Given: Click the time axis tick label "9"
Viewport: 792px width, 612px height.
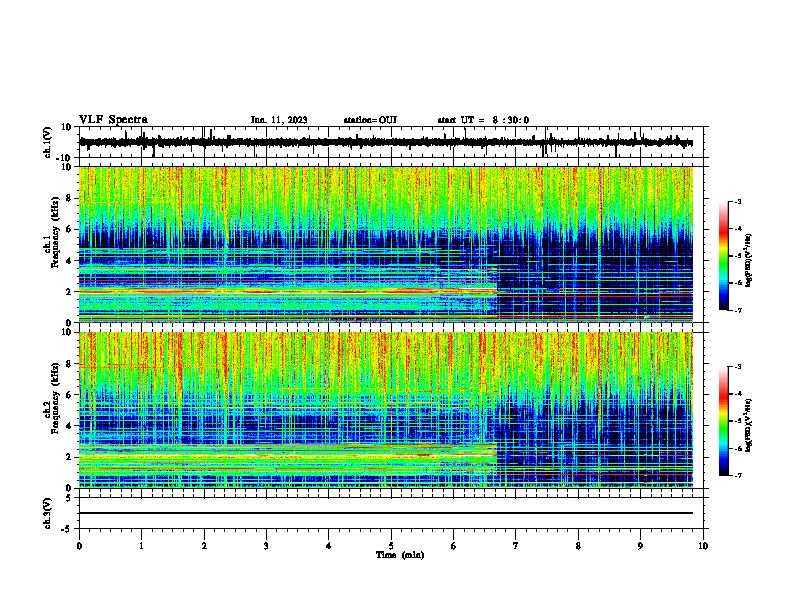Looking at the screenshot, I should coord(640,546).
